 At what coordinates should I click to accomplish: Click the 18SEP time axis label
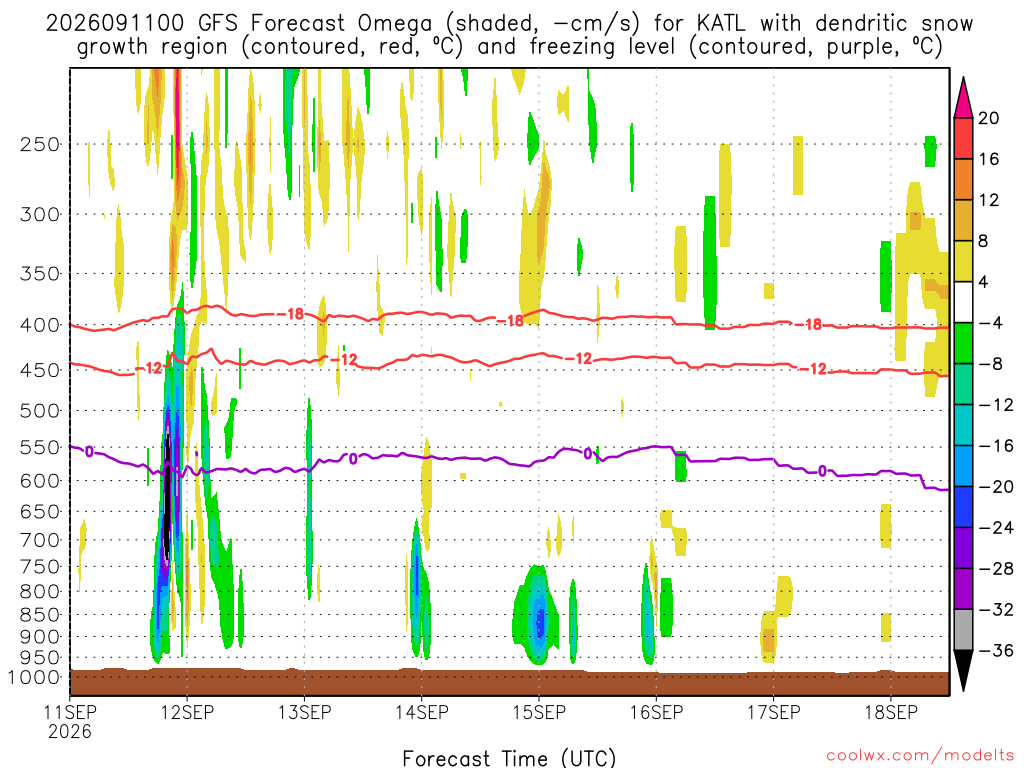pos(891,712)
